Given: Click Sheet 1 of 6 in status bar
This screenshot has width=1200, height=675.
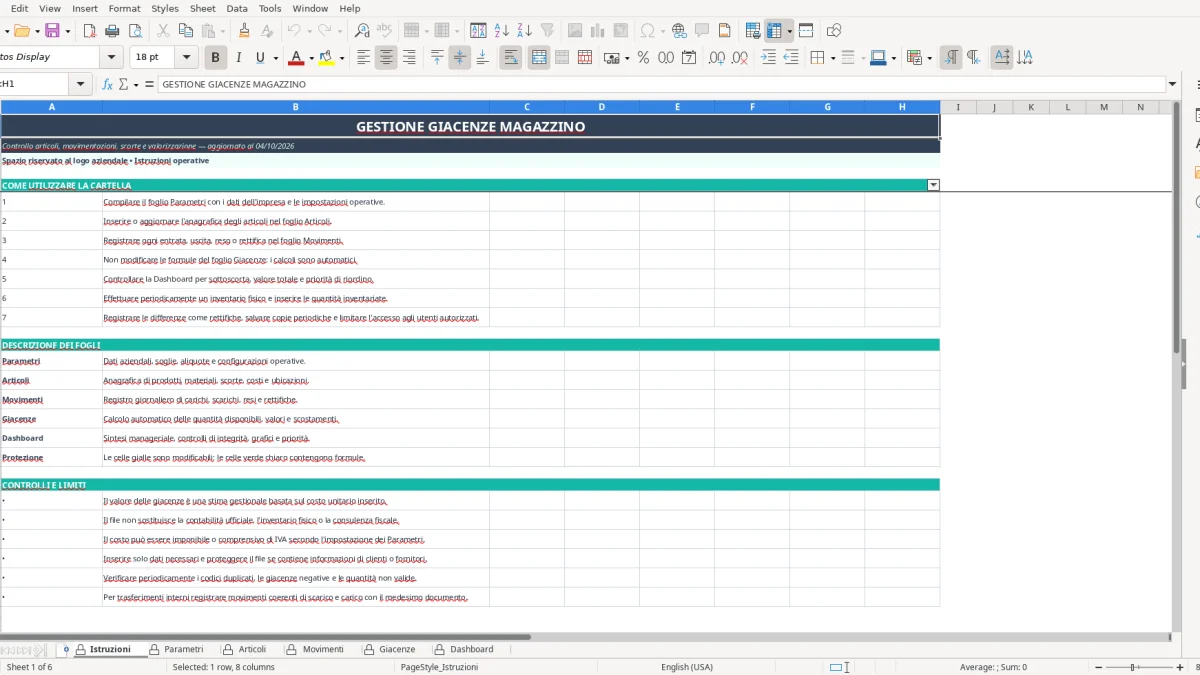Looking at the screenshot, I should (x=30, y=667).
